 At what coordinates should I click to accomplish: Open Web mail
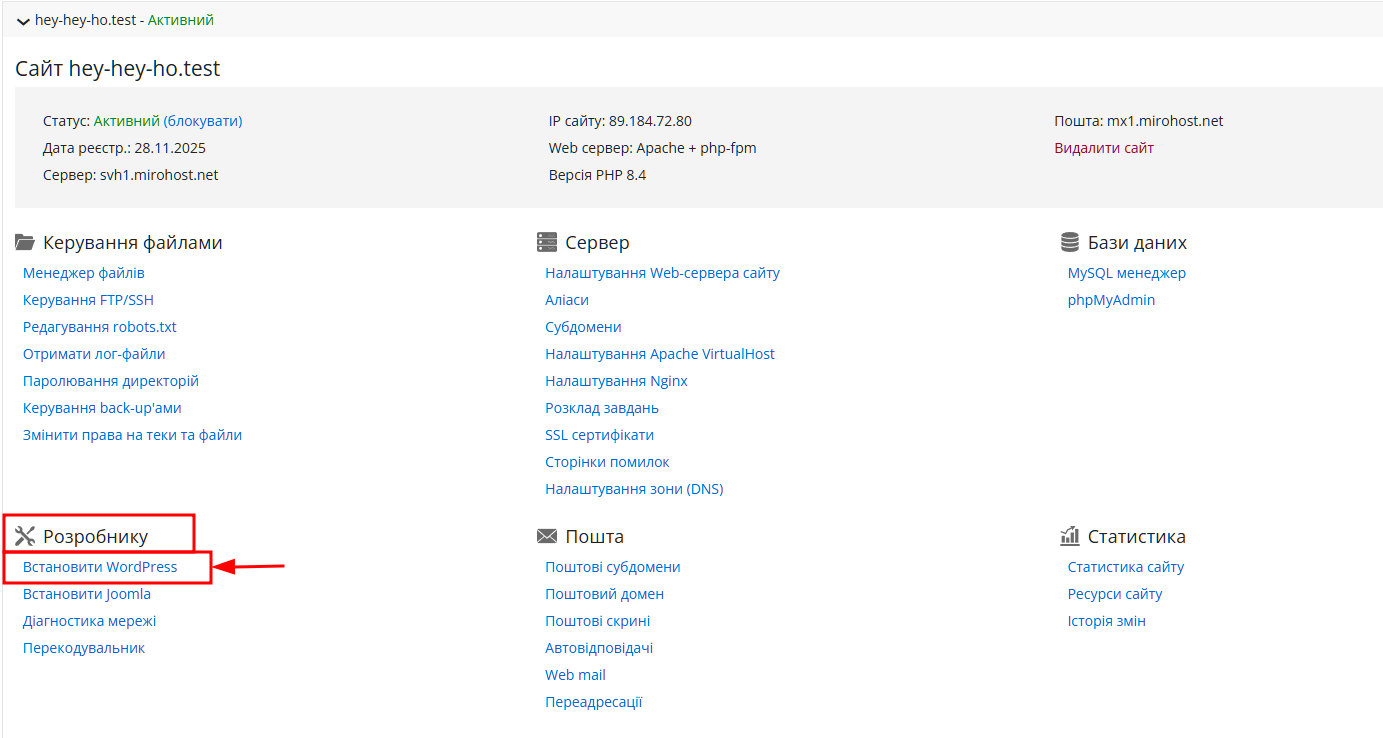[575, 674]
